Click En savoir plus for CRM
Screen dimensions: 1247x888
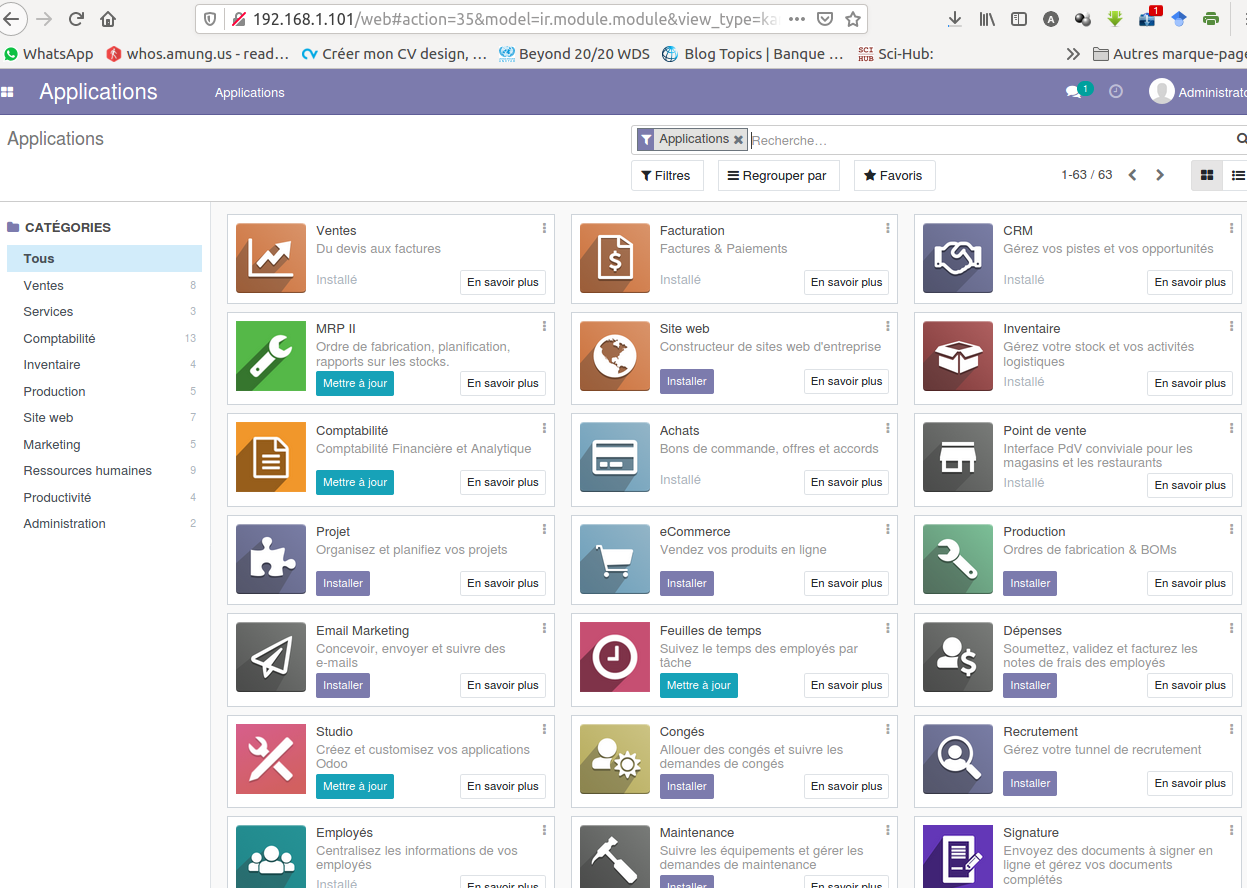[x=1190, y=282]
